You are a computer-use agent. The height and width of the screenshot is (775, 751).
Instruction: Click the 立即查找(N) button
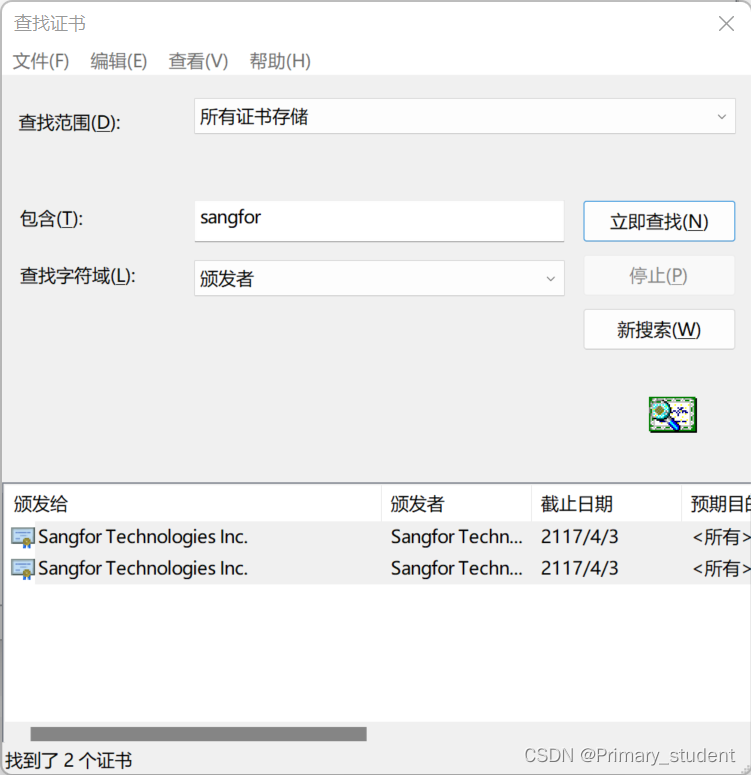(659, 221)
